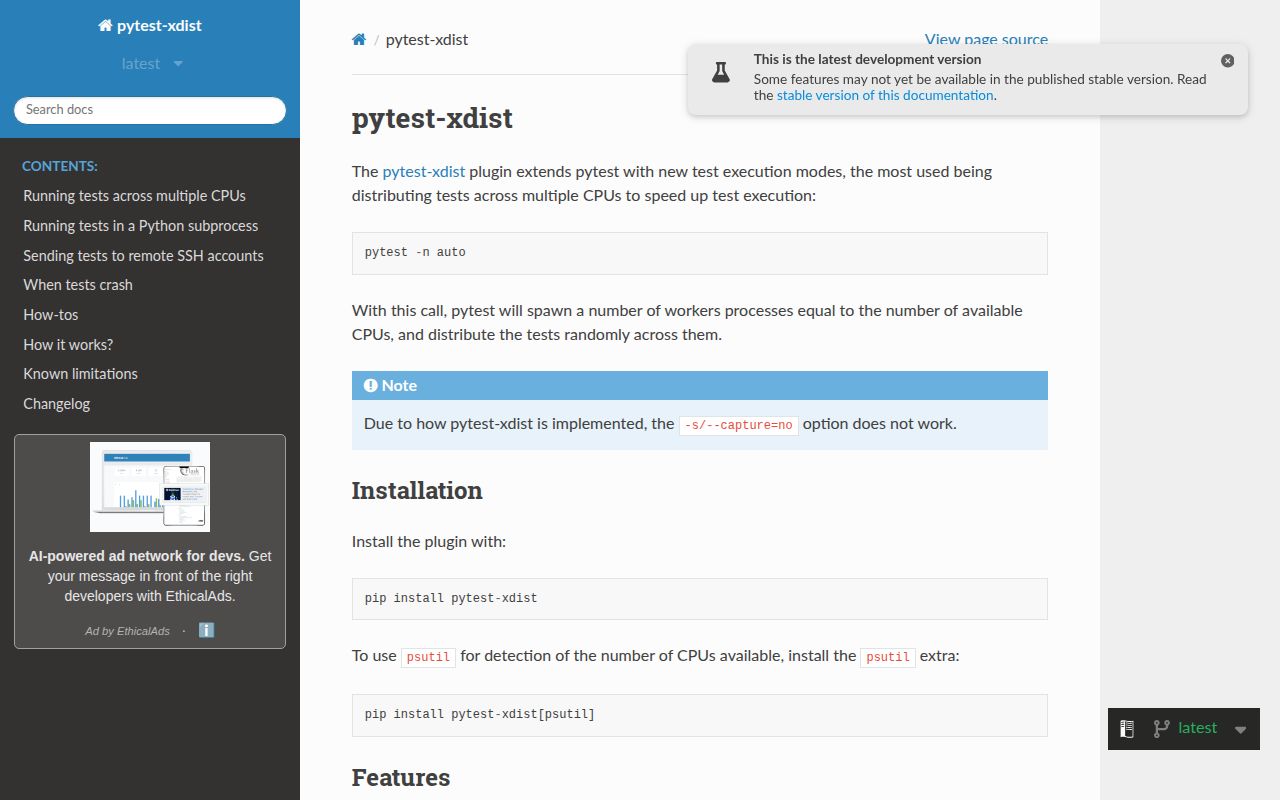
Task: Click the EthicalAds advertisement image
Action: click(150, 487)
